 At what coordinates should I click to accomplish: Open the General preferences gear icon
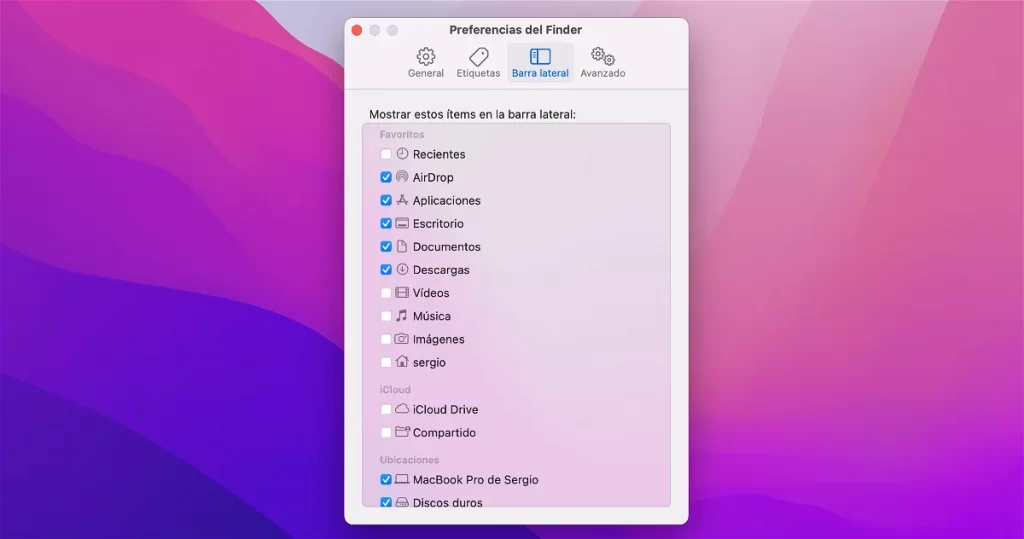426,56
